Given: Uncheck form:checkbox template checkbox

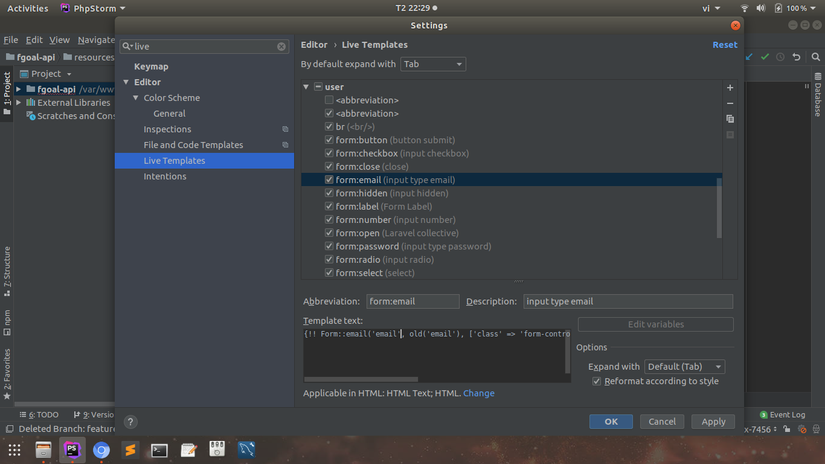Looking at the screenshot, I should [x=329, y=153].
